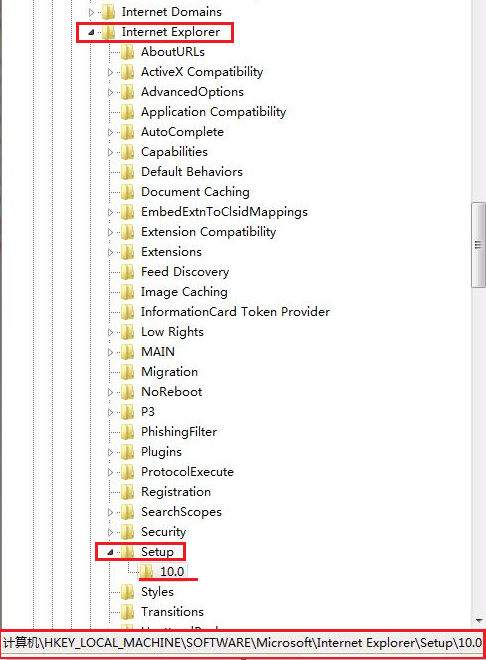Select the Image Caching label
This screenshot has height=660, width=486.
click(184, 292)
